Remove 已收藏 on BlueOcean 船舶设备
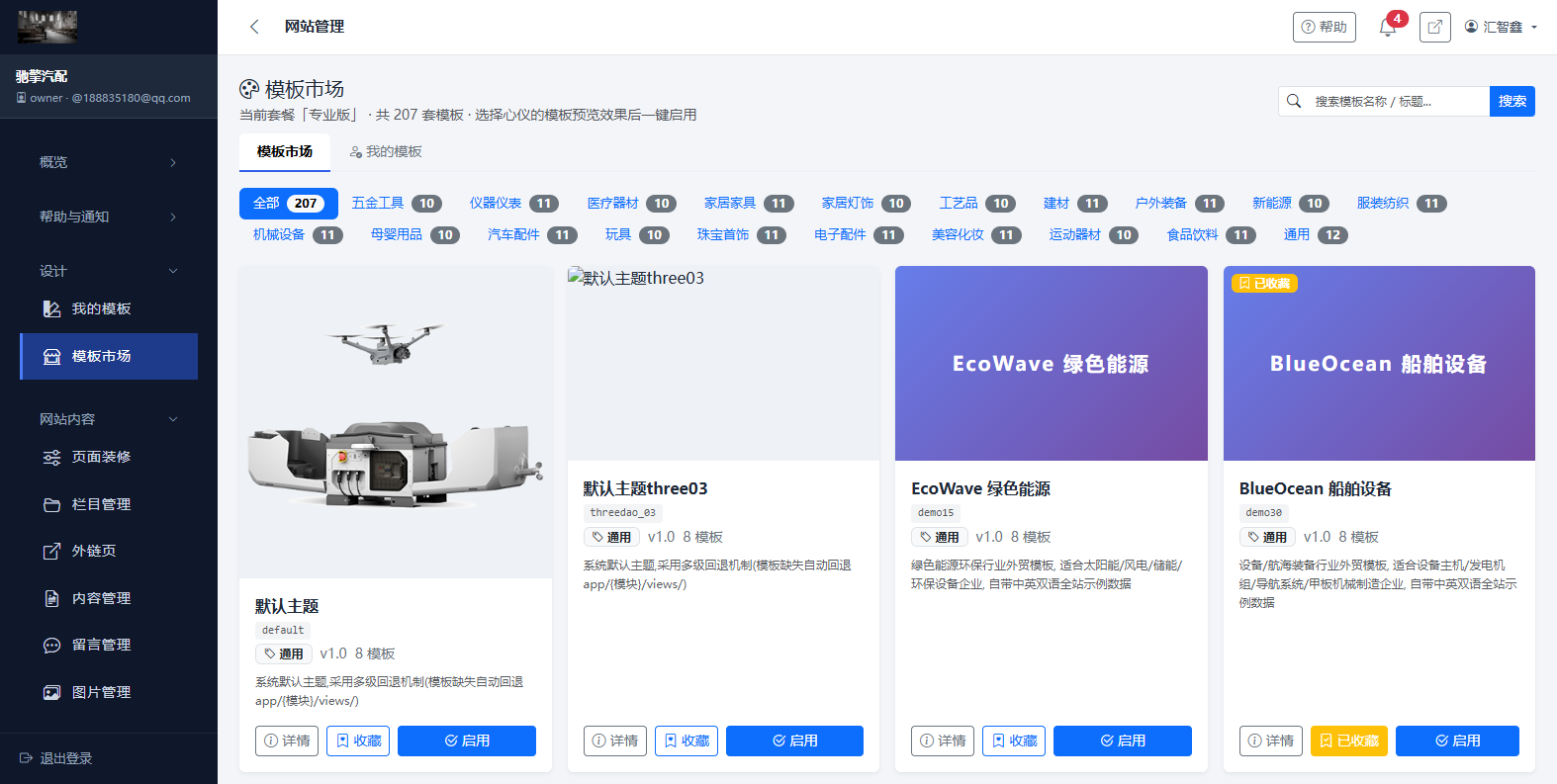Screen dimensions: 1557x784 (1349, 740)
